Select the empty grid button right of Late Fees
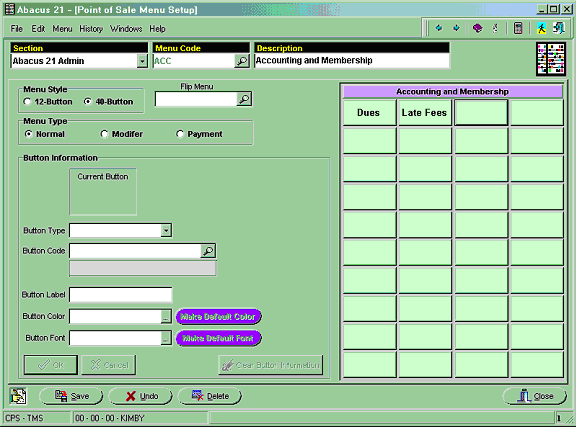The height and width of the screenshot is (427, 576). 481,113
